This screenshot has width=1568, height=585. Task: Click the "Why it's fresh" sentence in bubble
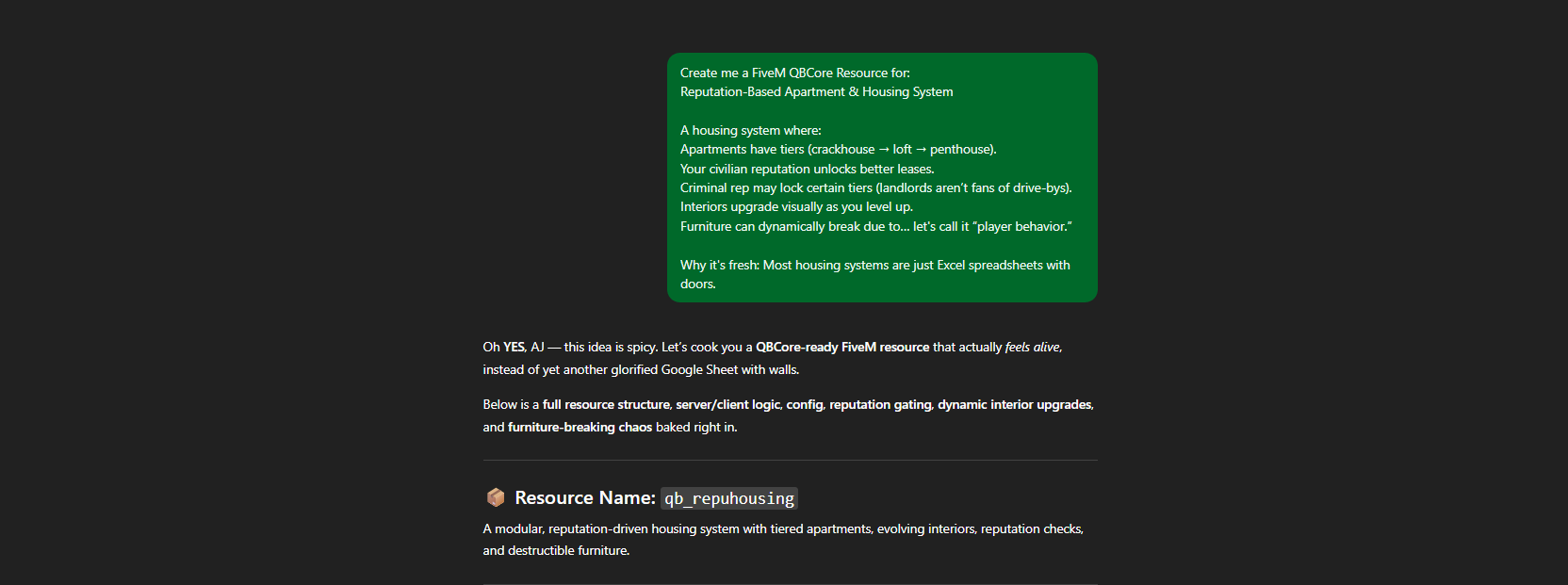[x=875, y=274]
